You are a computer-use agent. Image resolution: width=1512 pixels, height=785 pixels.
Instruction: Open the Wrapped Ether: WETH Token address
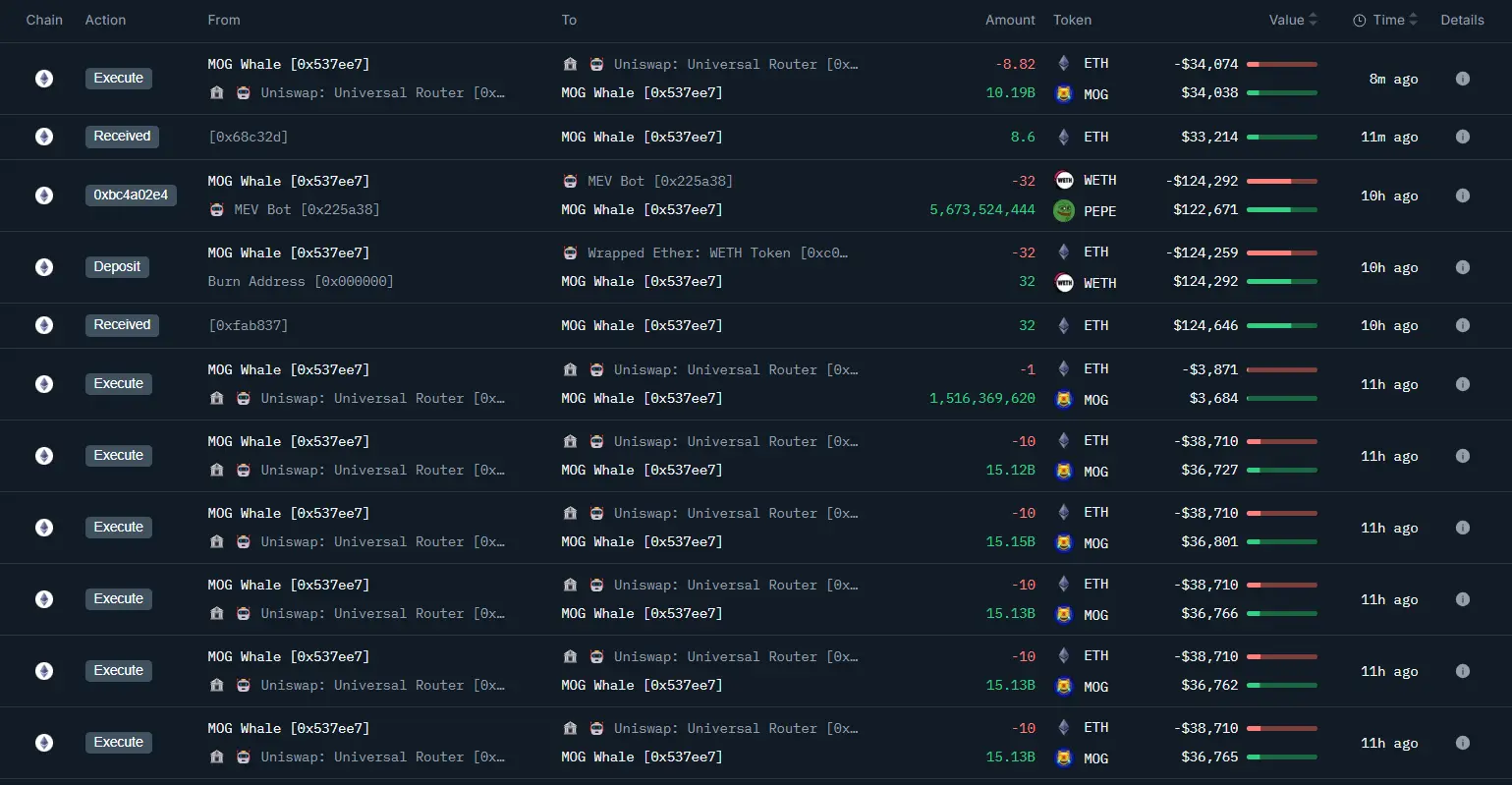tap(717, 252)
